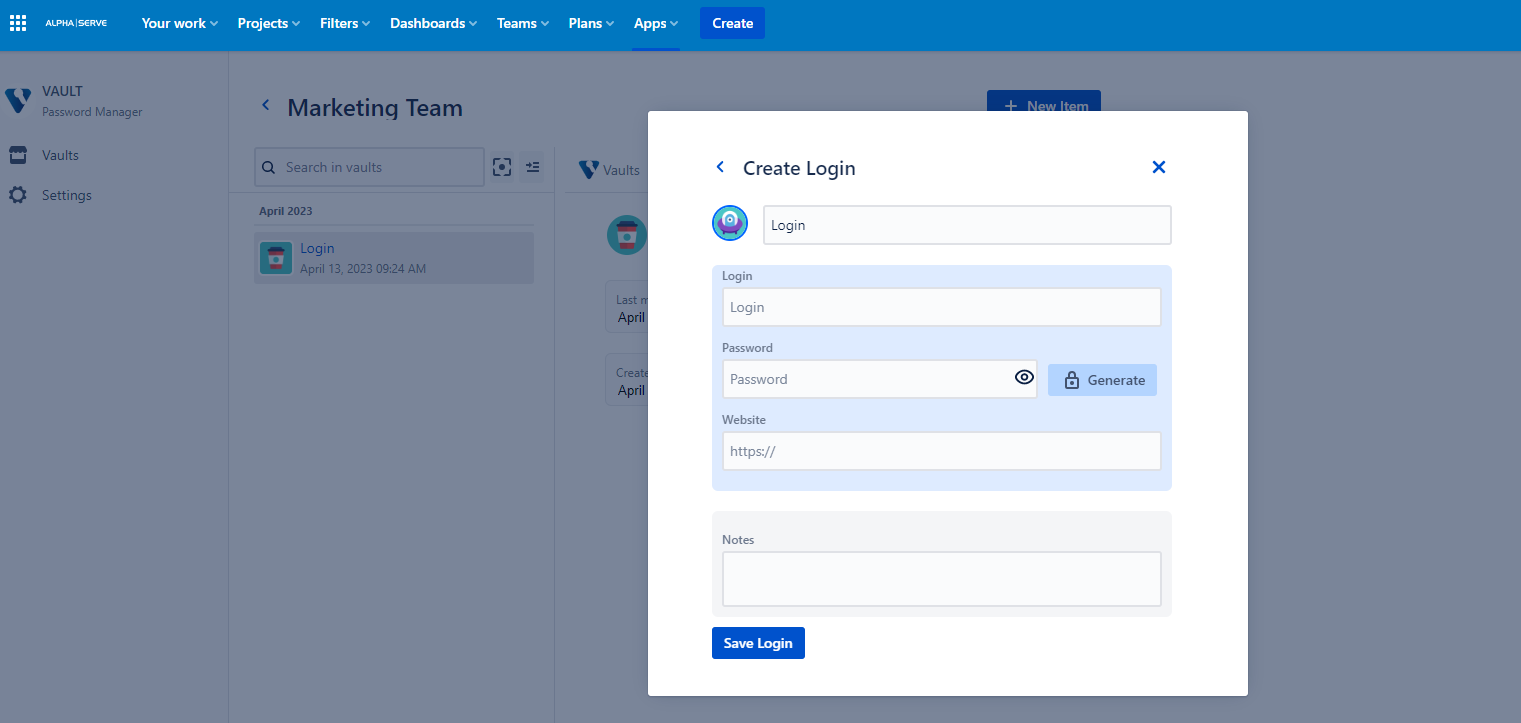
Task: Toggle password visibility with the eye icon
Action: 1024,377
